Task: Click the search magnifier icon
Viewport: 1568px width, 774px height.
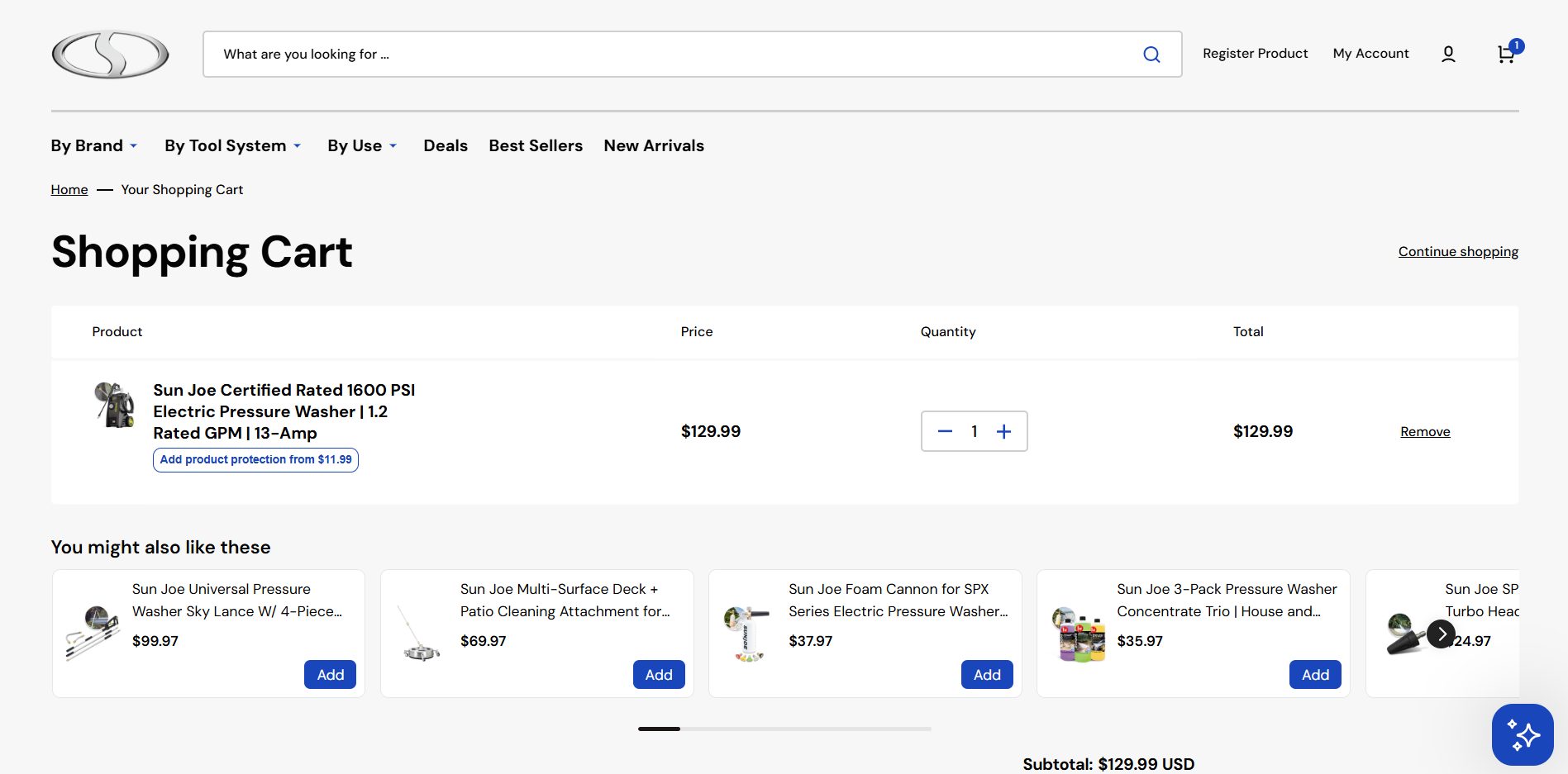Action: [1151, 55]
